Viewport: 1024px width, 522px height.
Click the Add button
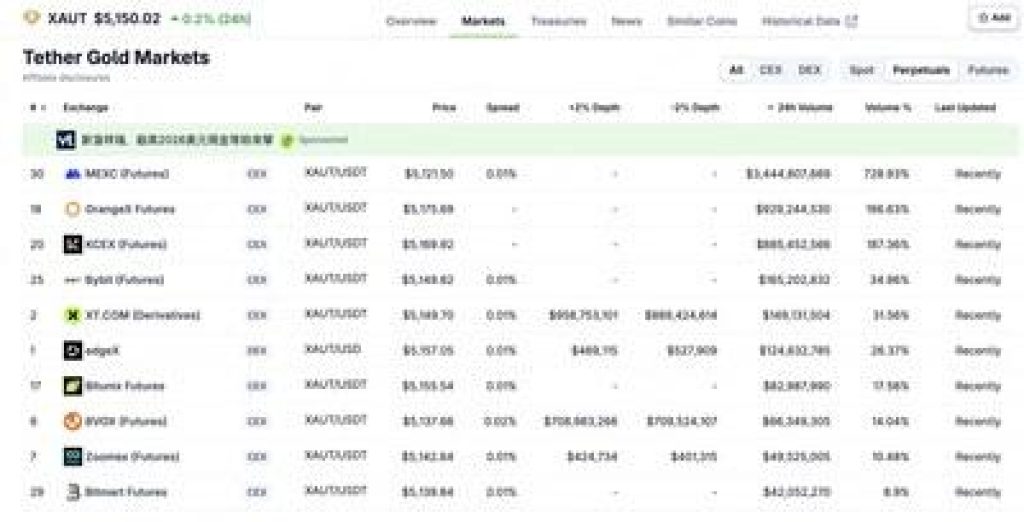[993, 18]
